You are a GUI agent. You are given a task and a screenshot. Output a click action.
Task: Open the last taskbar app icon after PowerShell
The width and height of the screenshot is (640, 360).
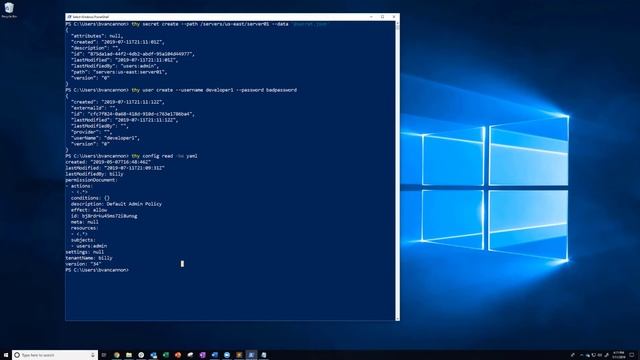[x=264, y=355]
